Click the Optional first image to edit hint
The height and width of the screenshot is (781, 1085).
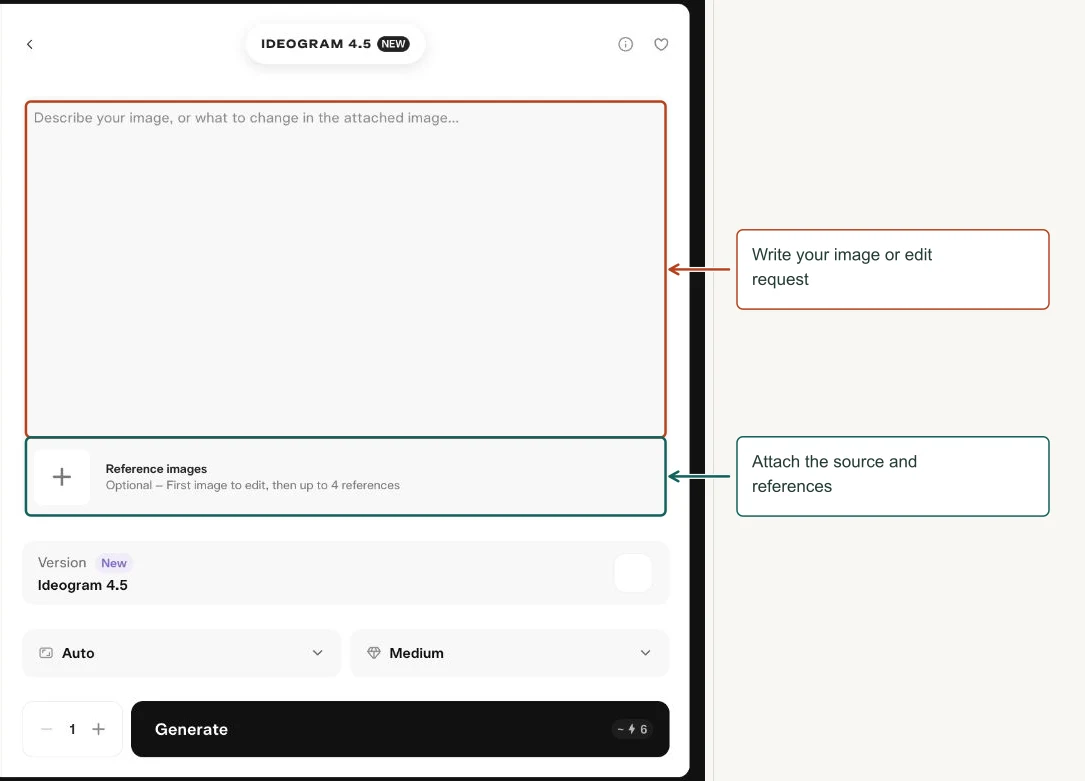tap(253, 486)
